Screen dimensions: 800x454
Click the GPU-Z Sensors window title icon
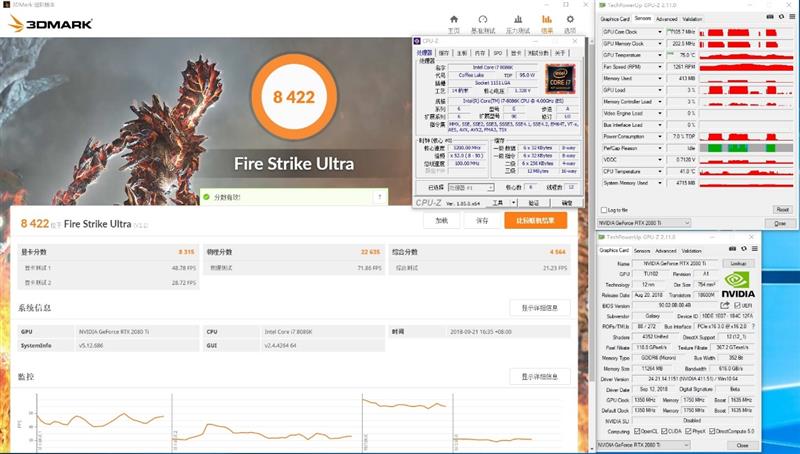pos(602,5)
